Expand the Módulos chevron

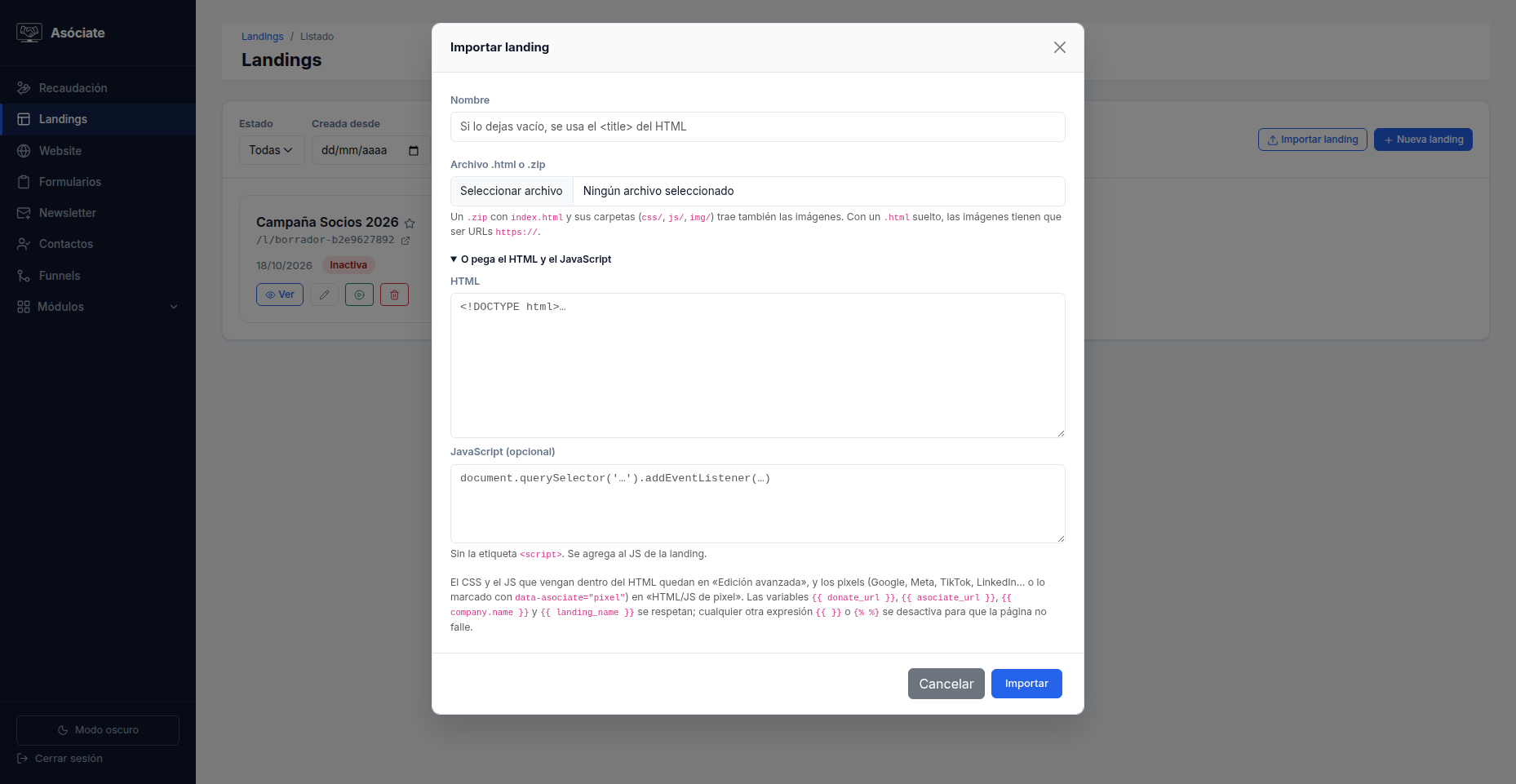click(x=174, y=307)
